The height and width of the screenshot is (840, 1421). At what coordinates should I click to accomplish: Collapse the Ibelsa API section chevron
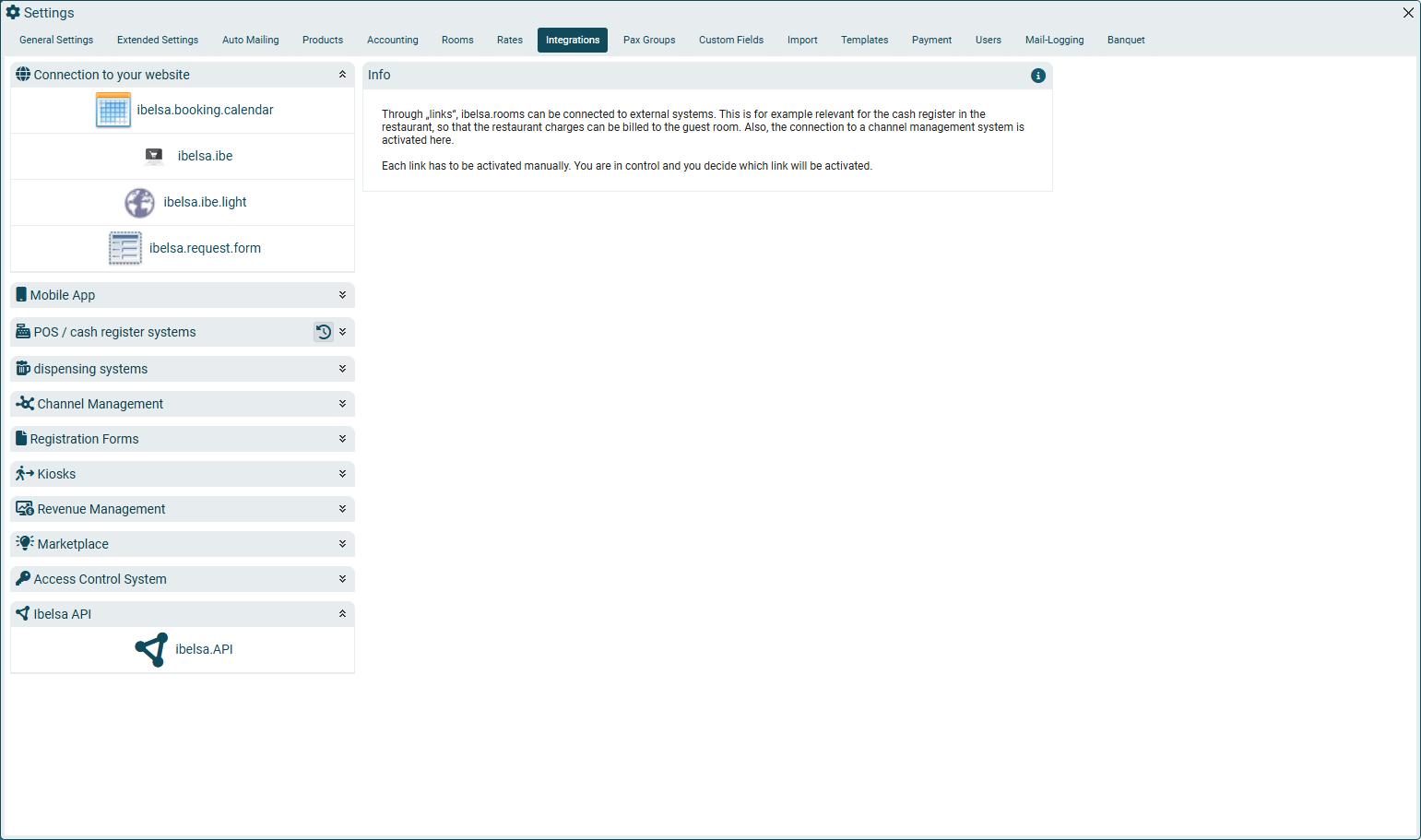pyautogui.click(x=342, y=614)
